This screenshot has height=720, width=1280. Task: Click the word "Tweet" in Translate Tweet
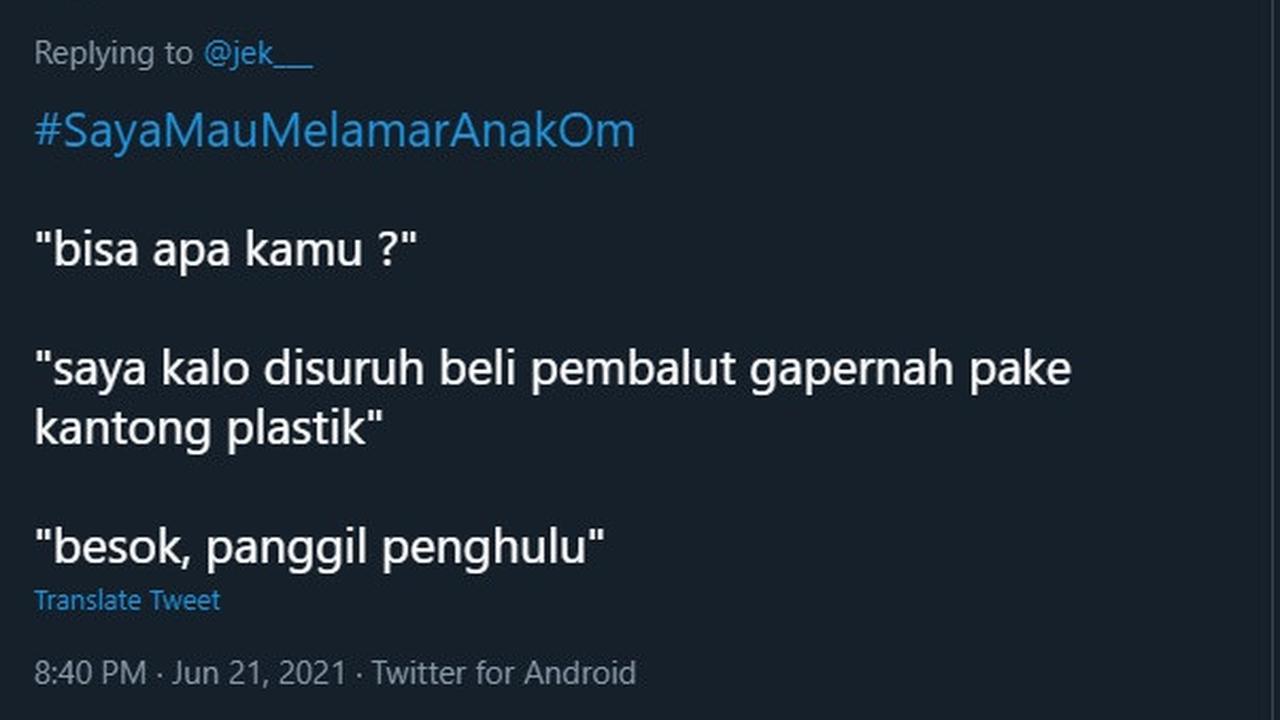[x=185, y=600]
